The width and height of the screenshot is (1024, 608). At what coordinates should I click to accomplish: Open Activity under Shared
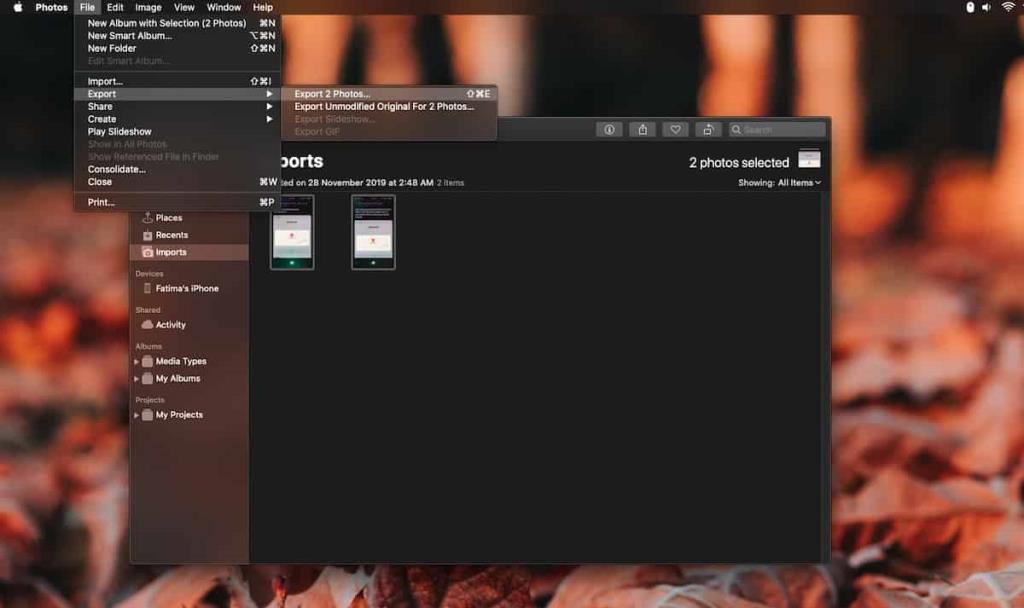pos(170,324)
